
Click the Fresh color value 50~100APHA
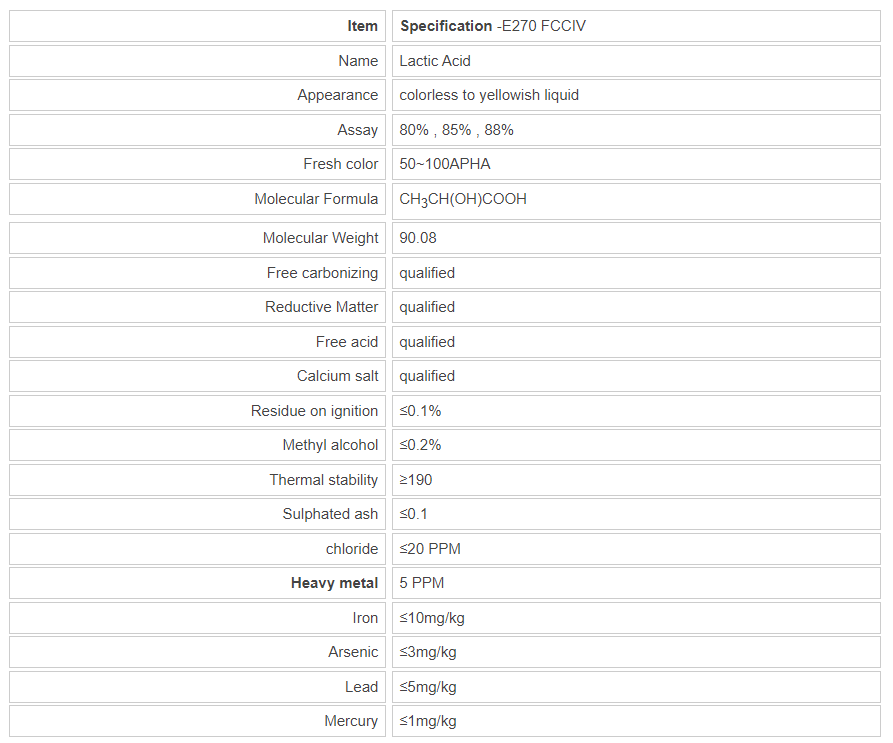point(445,164)
